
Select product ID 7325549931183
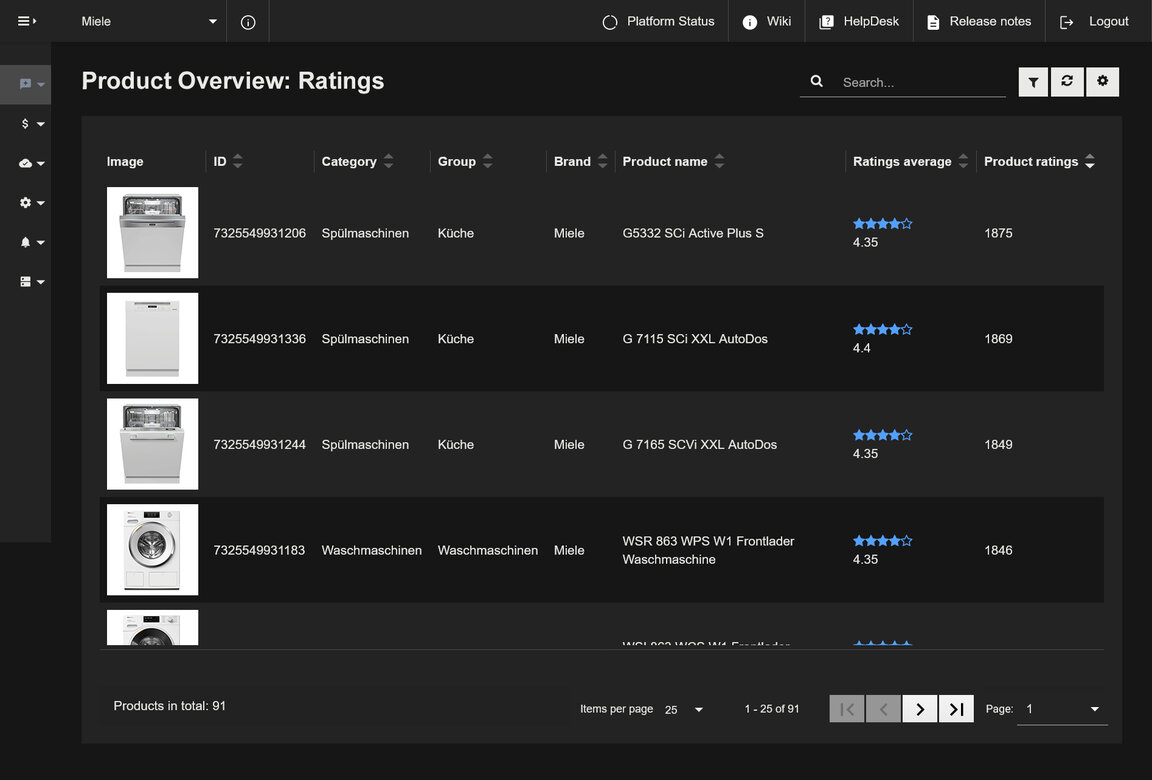(x=259, y=551)
